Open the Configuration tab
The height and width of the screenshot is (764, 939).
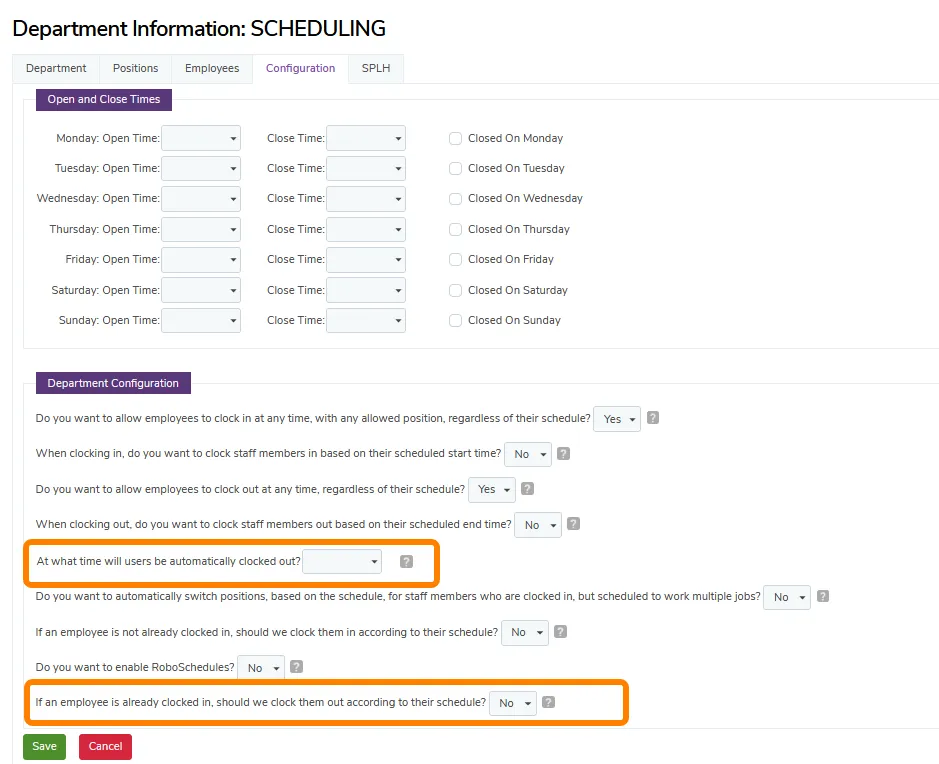click(x=301, y=68)
